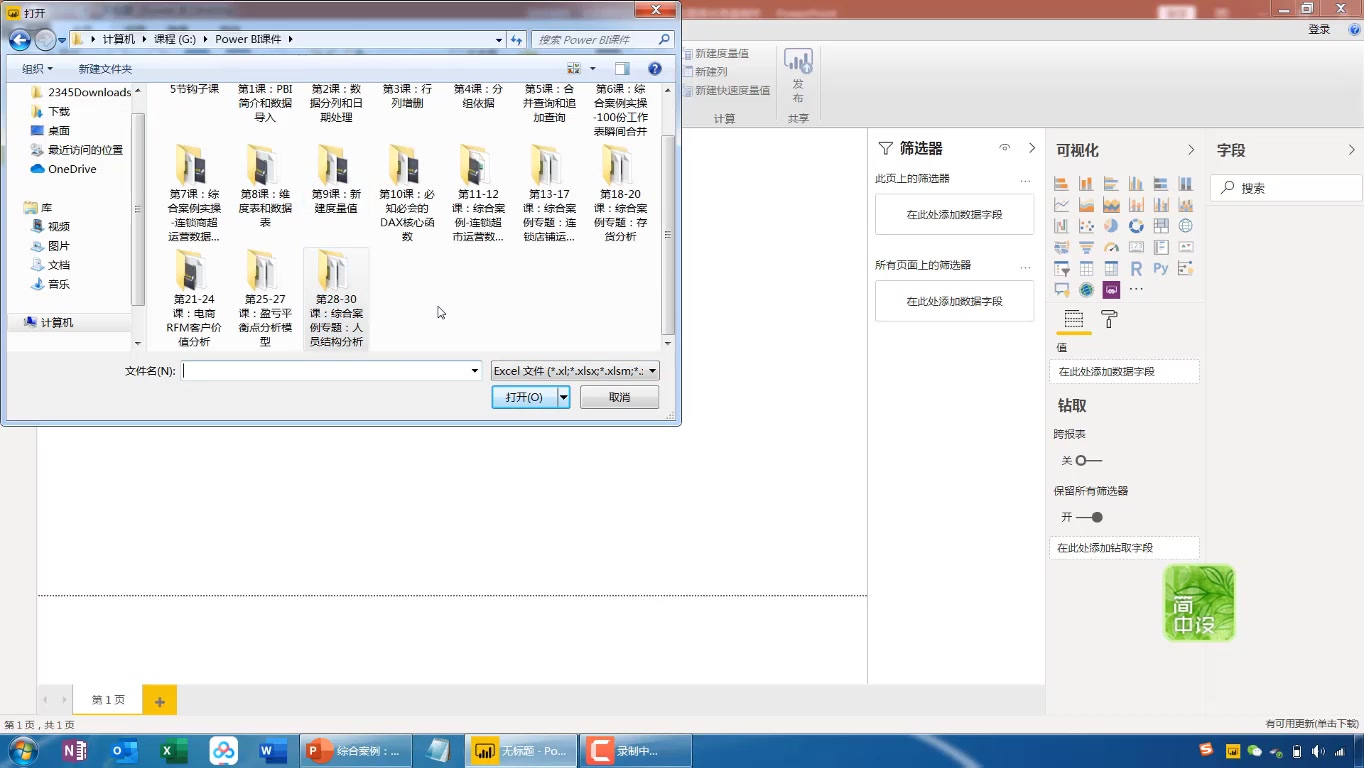Turn on the 跨报表 drillthrough toggle

1088,461
